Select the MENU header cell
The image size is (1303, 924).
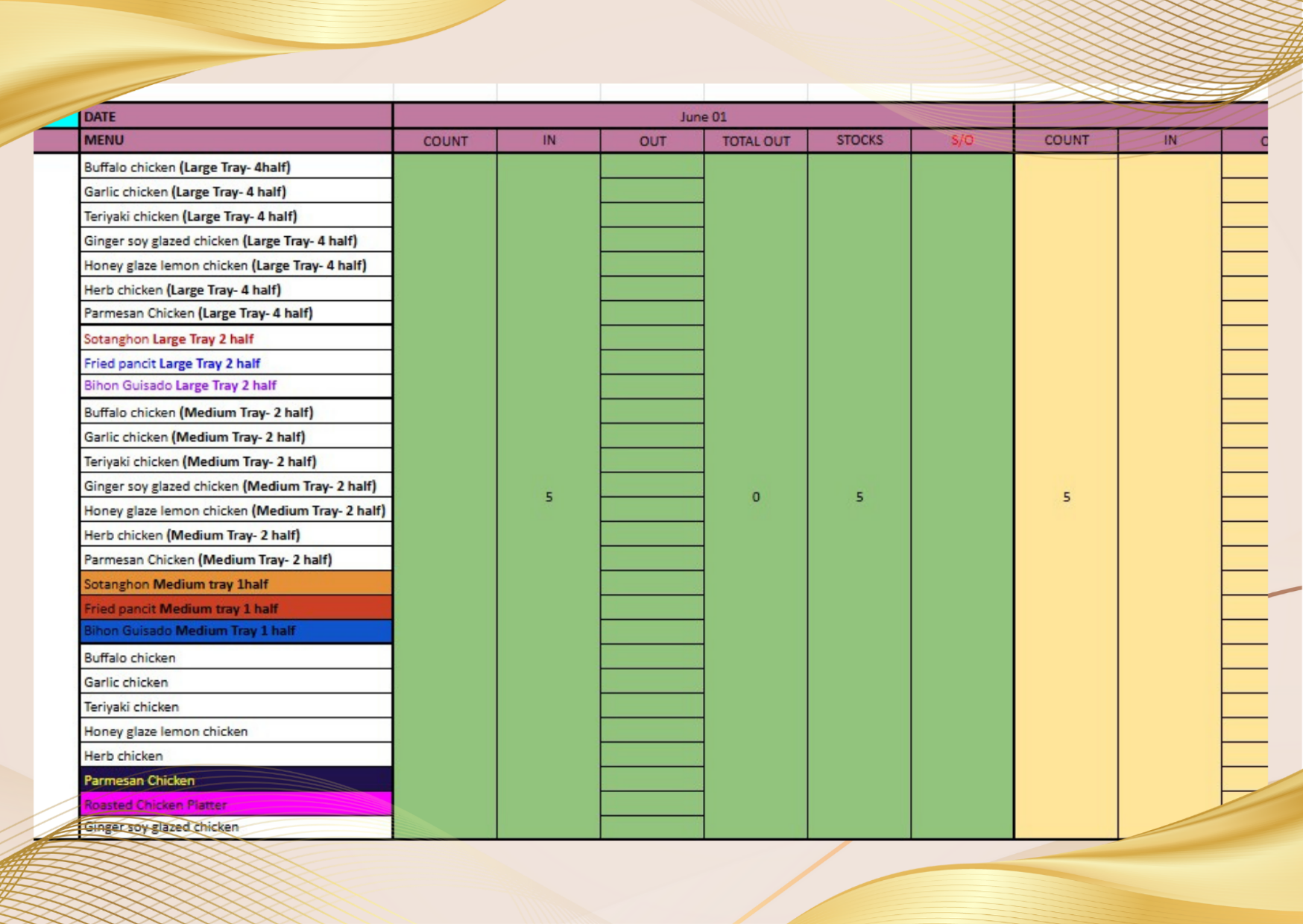pos(235,140)
